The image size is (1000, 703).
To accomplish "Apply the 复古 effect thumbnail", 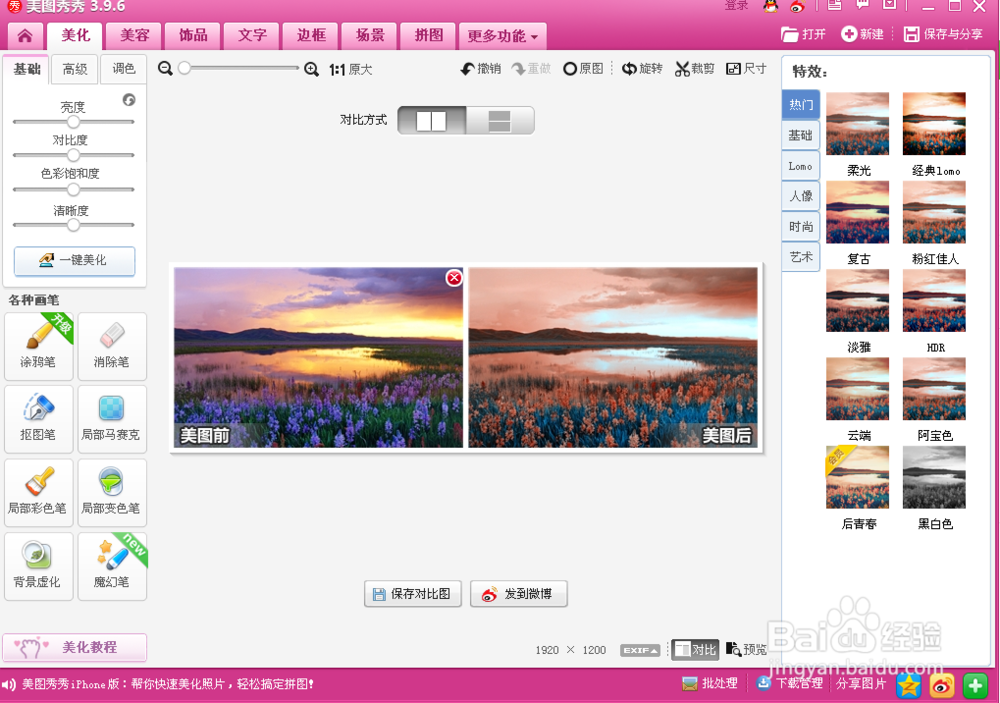I will [857, 212].
